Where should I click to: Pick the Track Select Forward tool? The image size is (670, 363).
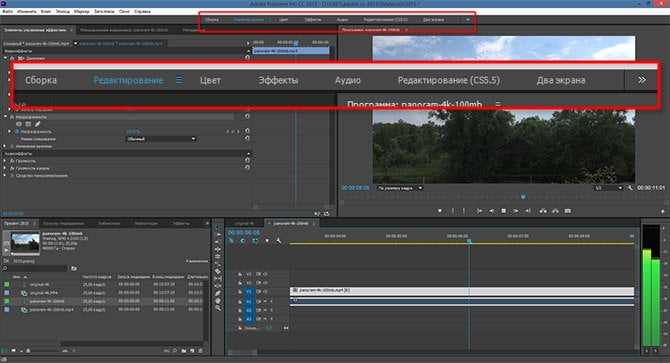tap(217, 234)
